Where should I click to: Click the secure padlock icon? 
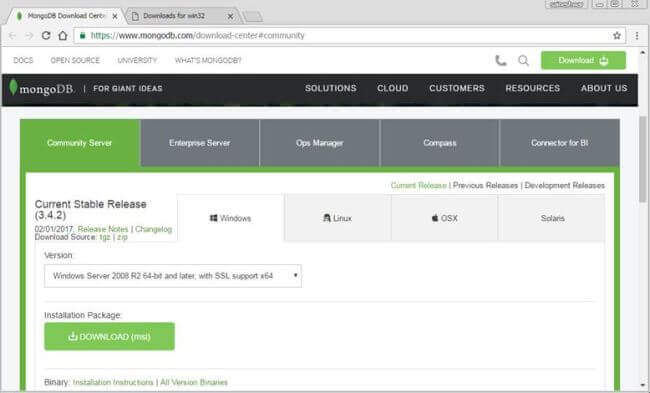pos(82,36)
